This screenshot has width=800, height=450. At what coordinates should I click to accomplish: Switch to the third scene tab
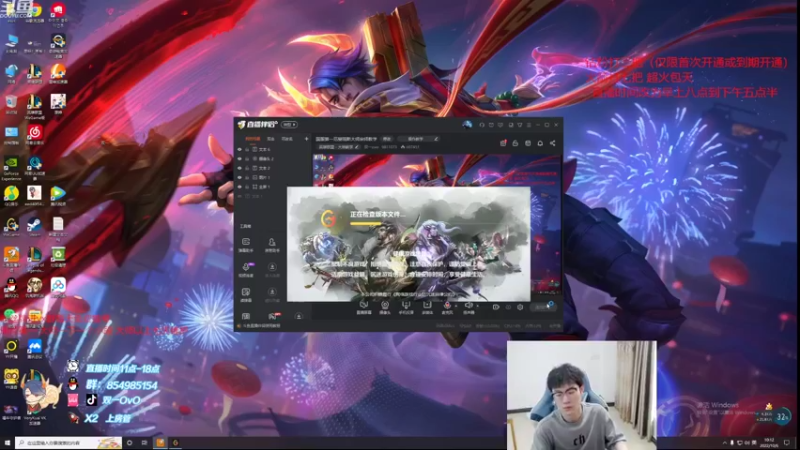coord(287,139)
